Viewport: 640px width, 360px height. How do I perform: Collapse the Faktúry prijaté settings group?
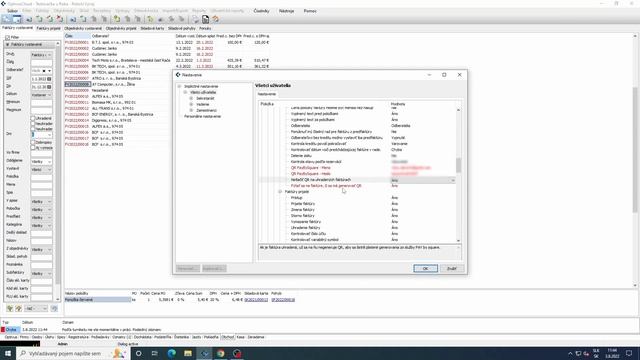(280, 191)
